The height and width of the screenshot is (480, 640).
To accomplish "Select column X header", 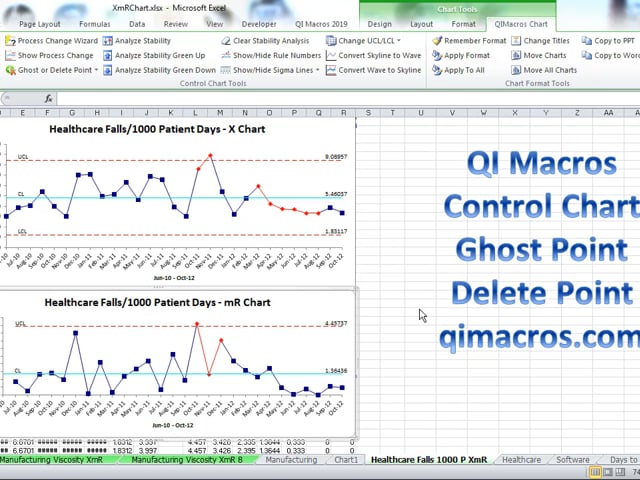I will pyautogui.click(x=514, y=113).
